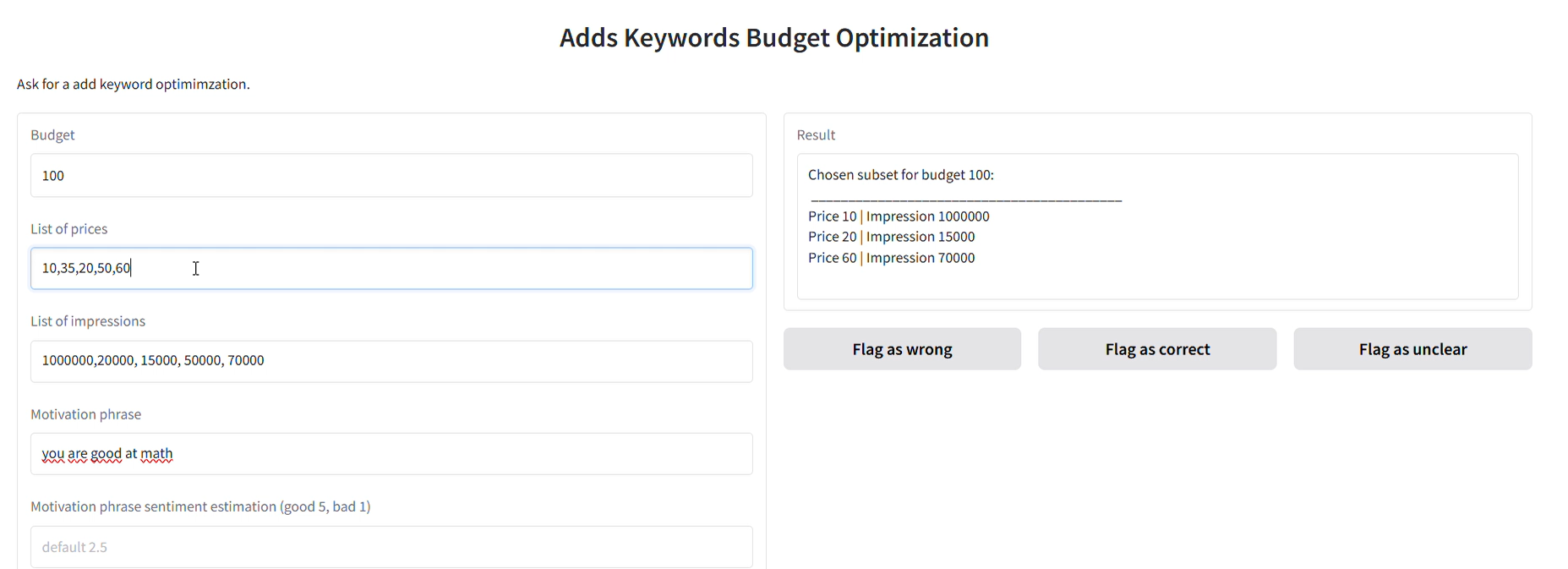1568x569 pixels.
Task: Focus the List of prices text box
Action: (x=391, y=269)
